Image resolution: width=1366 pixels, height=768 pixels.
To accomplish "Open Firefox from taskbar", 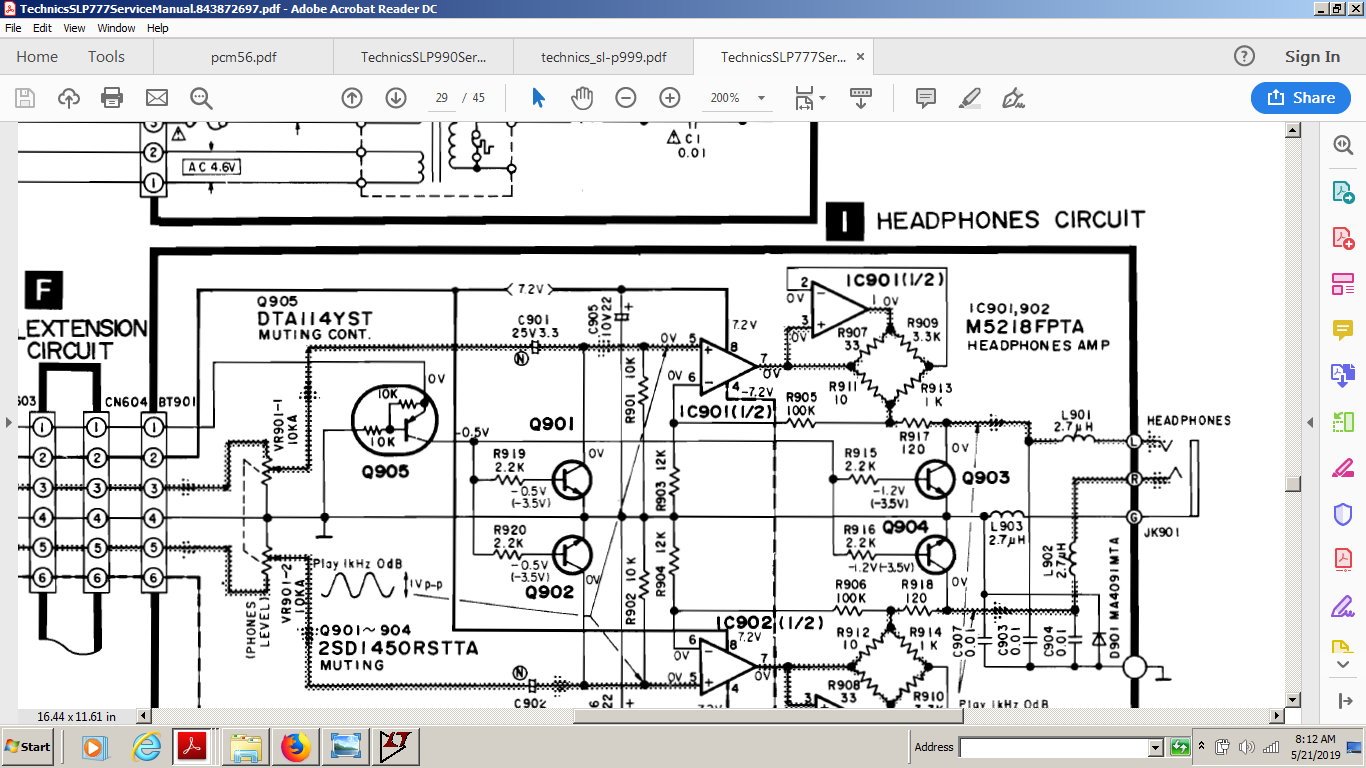I will click(295, 746).
